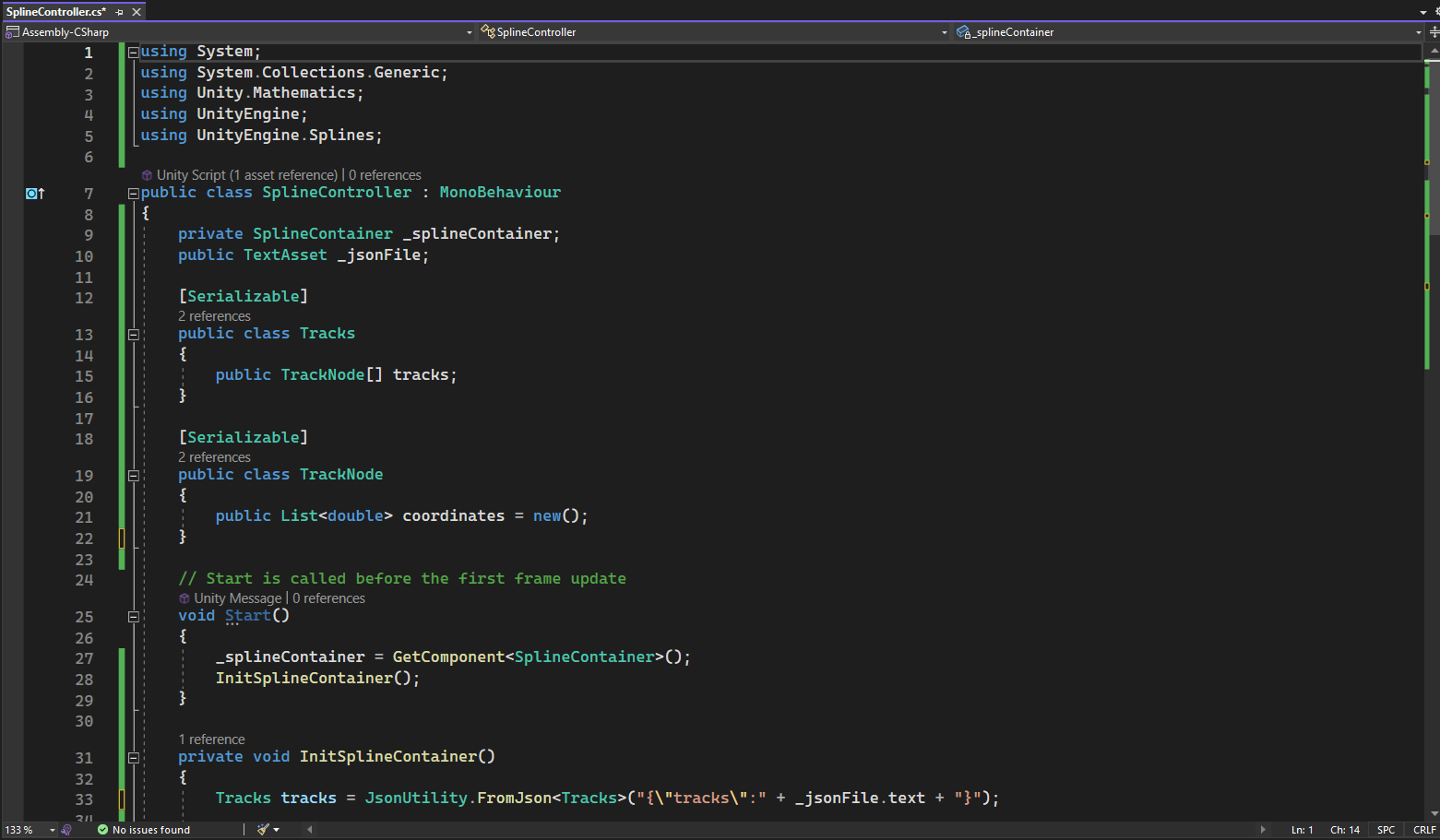Open the 2 references CodeLens above Tracks
Viewport: 1440px width, 840px height.
(x=214, y=315)
